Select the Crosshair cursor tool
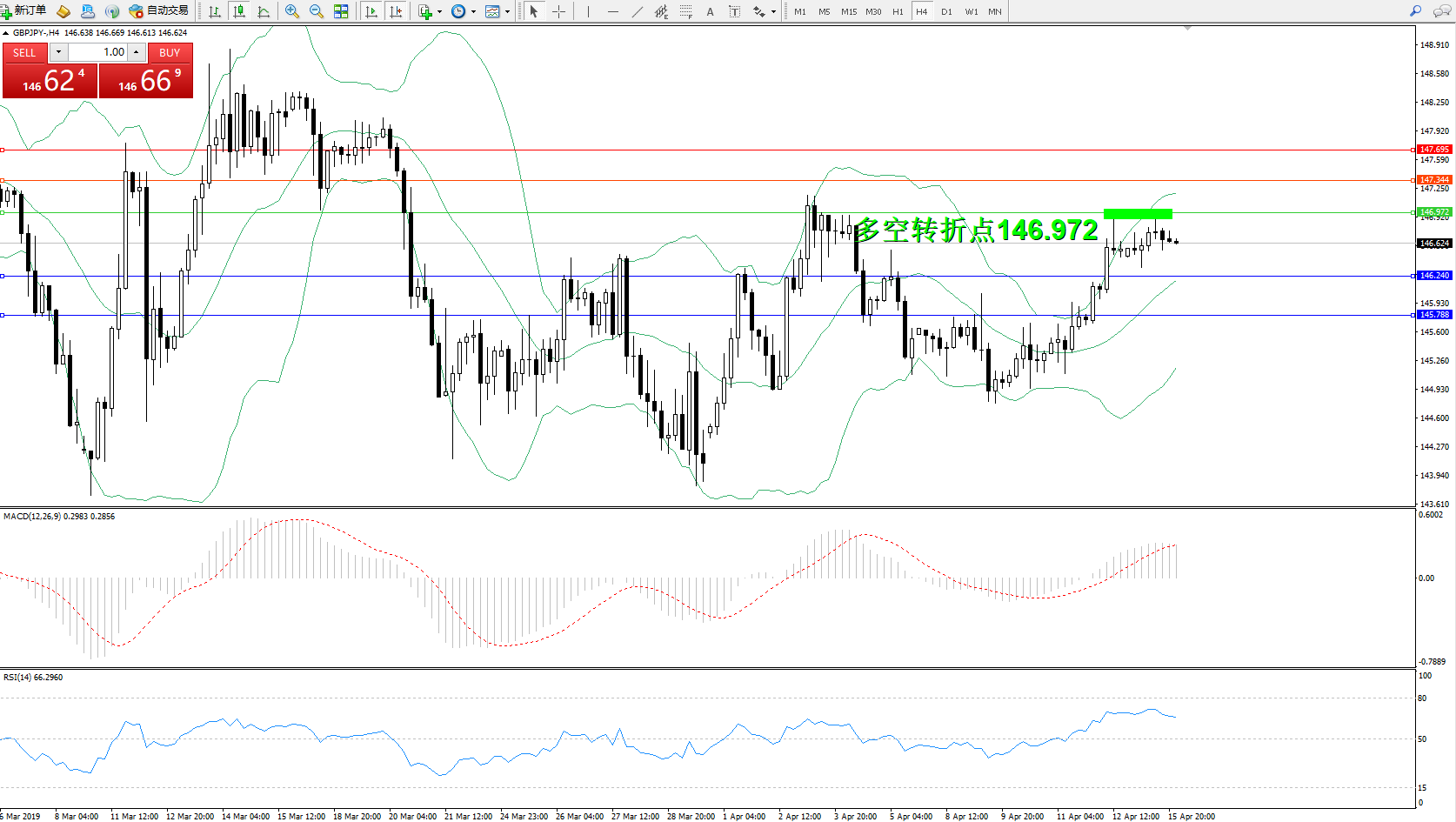Viewport: 1456px width, 822px height. [558, 11]
